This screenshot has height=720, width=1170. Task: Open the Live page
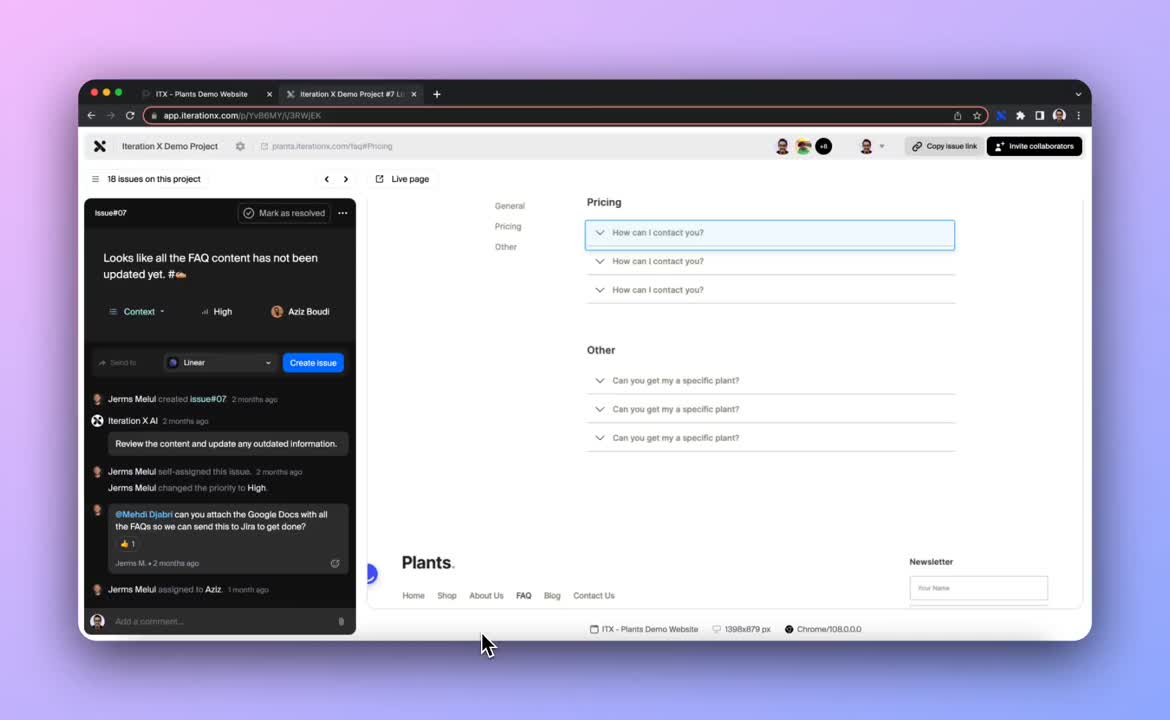(x=402, y=179)
